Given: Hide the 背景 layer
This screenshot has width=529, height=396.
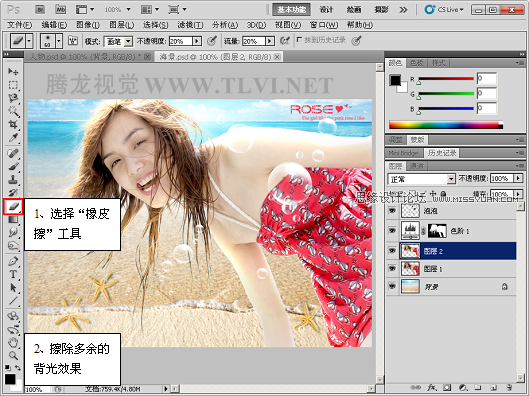Looking at the screenshot, I should pyautogui.click(x=392, y=287).
